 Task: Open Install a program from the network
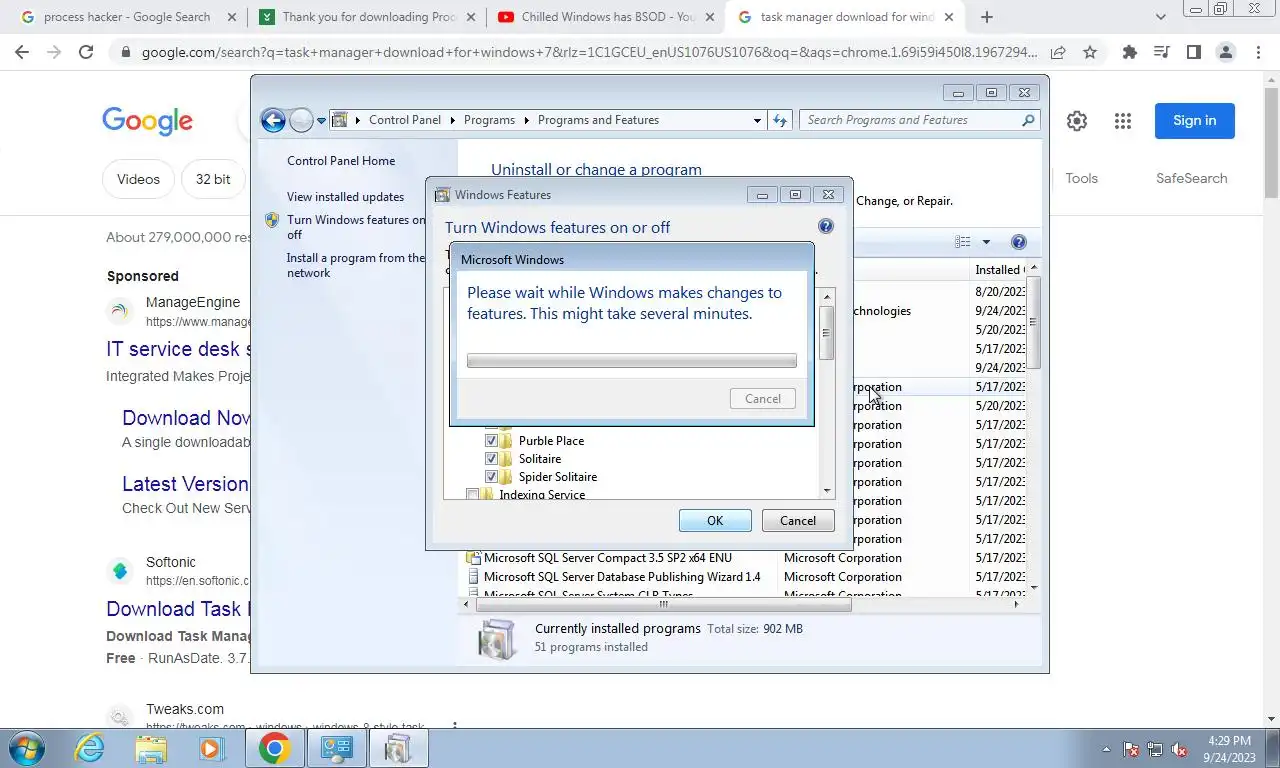(356, 265)
